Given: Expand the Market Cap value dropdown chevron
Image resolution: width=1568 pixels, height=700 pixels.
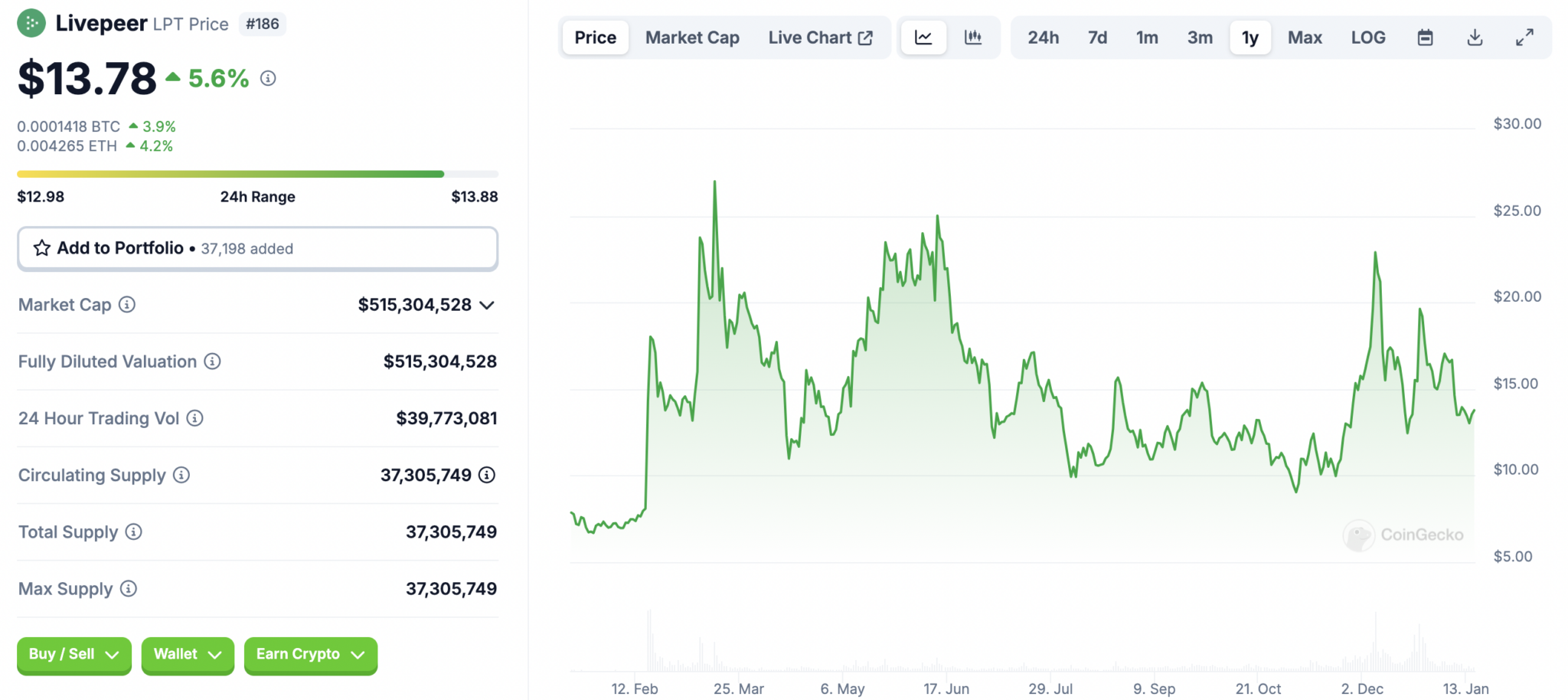Looking at the screenshot, I should tap(488, 305).
